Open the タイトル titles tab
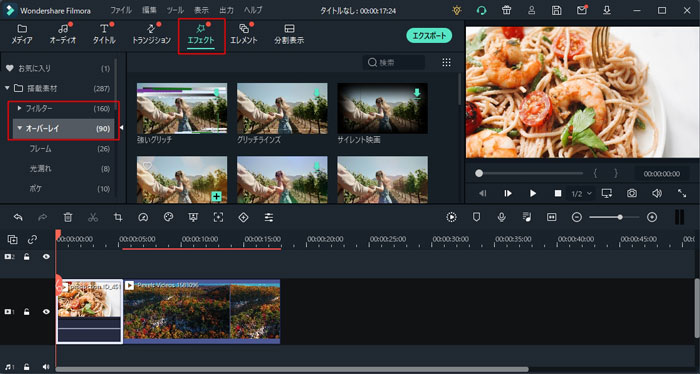This screenshot has width=700, height=374. tap(104, 34)
